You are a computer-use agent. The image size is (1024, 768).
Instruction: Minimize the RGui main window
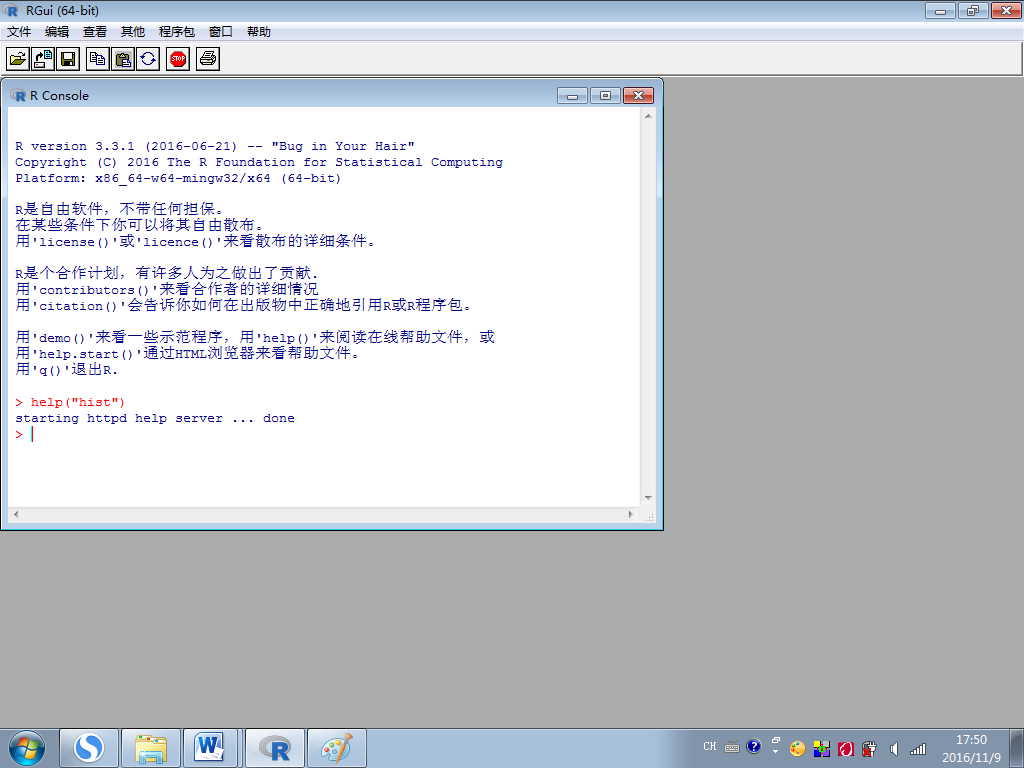point(940,10)
